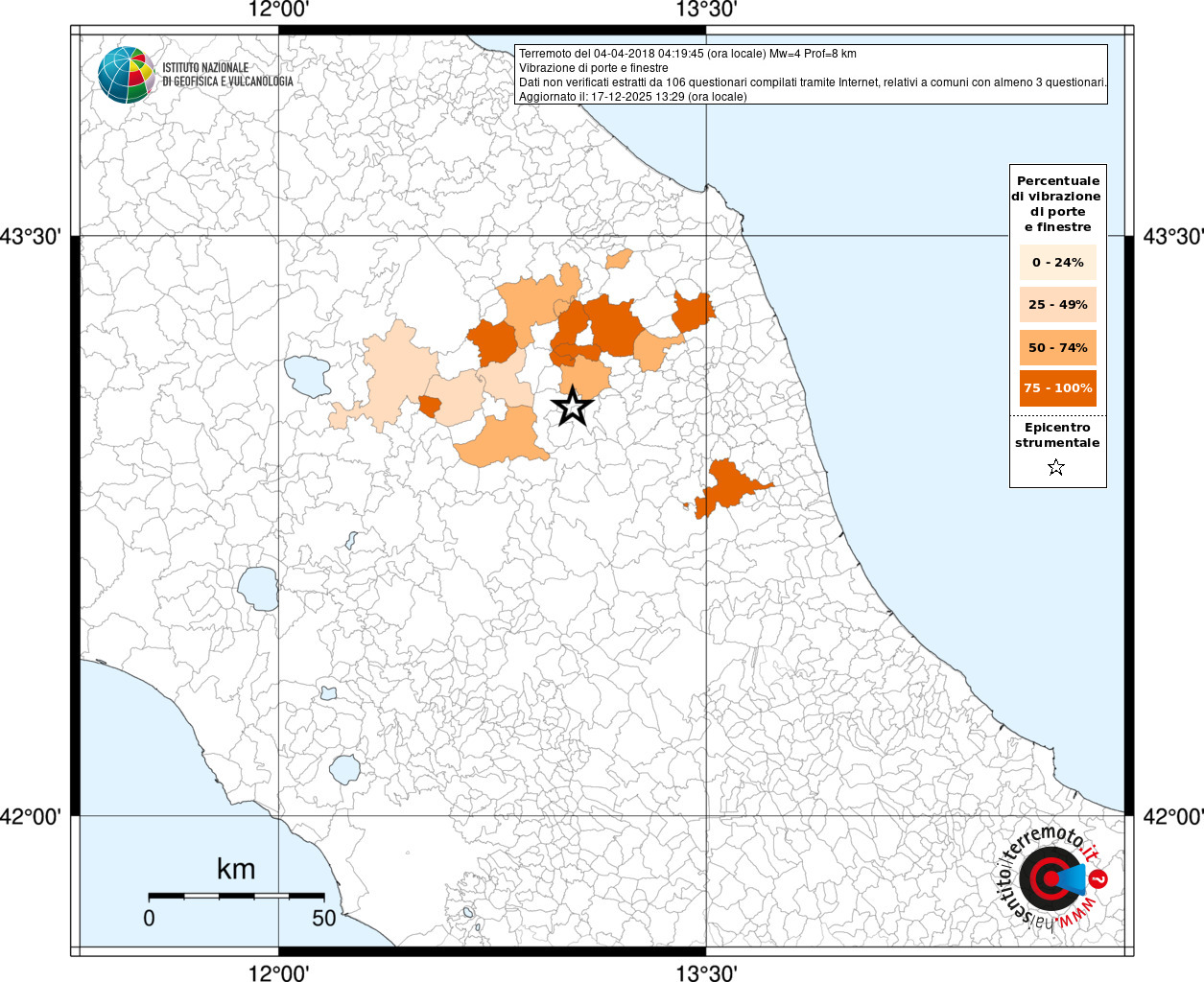This screenshot has height=982, width=1204.
Task: Click the top 13°30' longitude label
Action: coord(706,10)
